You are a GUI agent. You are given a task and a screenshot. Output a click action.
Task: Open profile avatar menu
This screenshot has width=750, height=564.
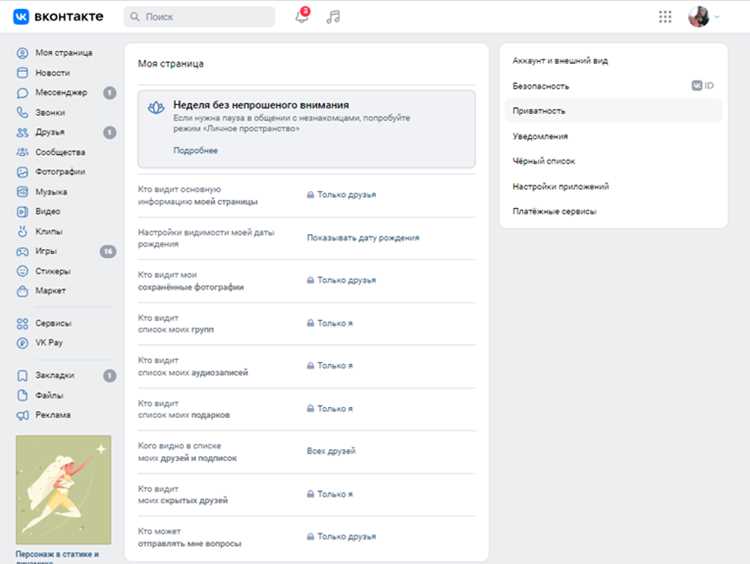click(698, 17)
